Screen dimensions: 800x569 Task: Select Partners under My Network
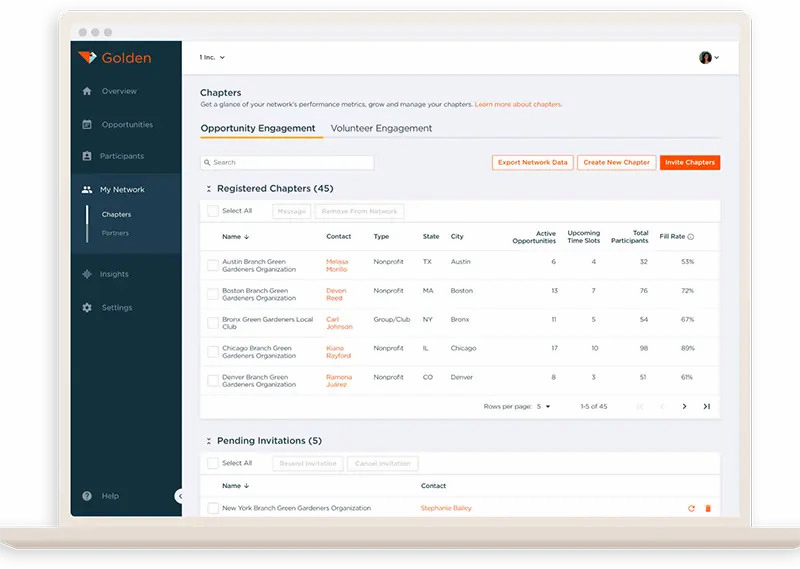[x=115, y=233]
